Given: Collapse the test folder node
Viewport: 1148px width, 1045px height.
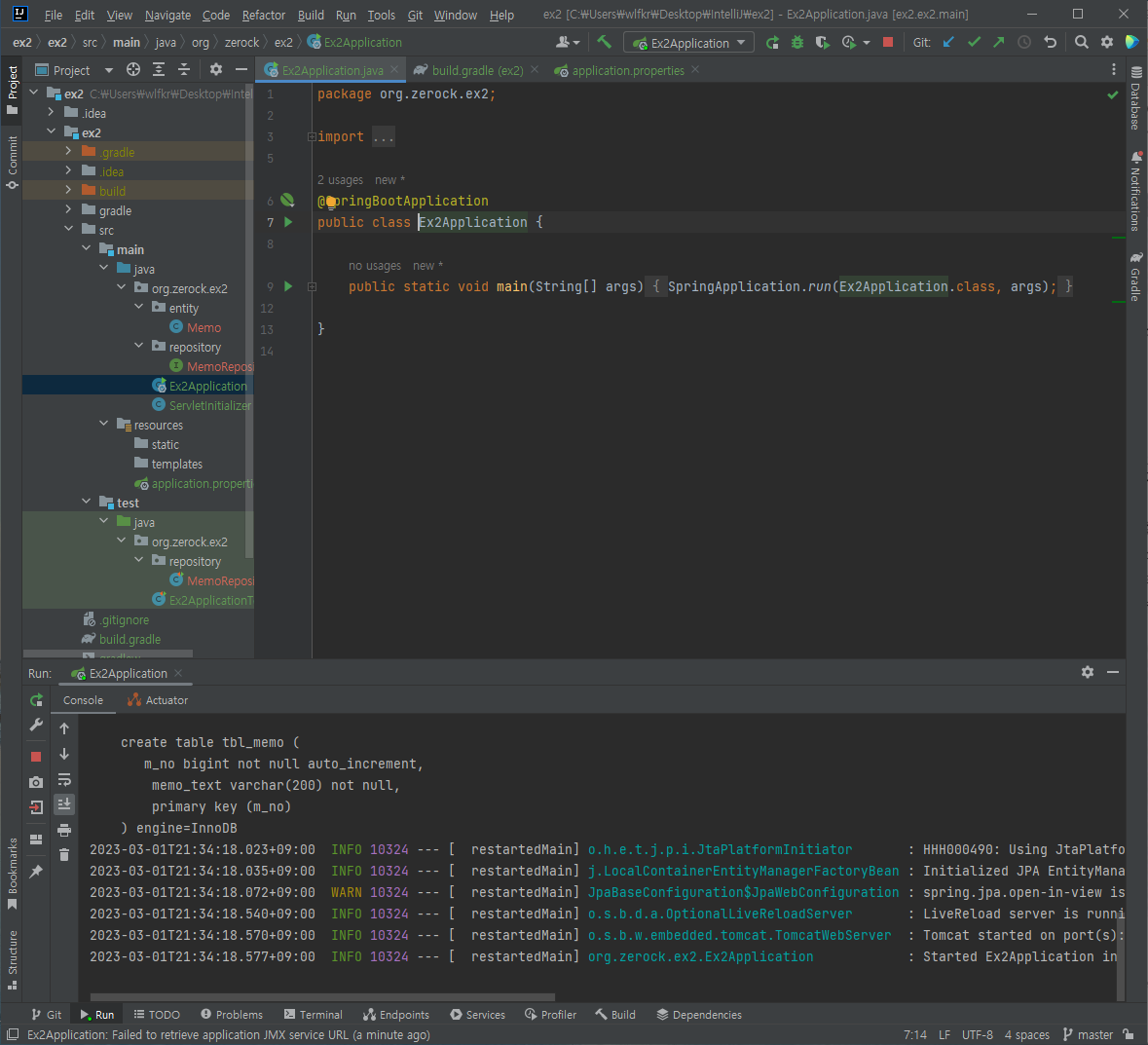Looking at the screenshot, I should (x=87, y=502).
